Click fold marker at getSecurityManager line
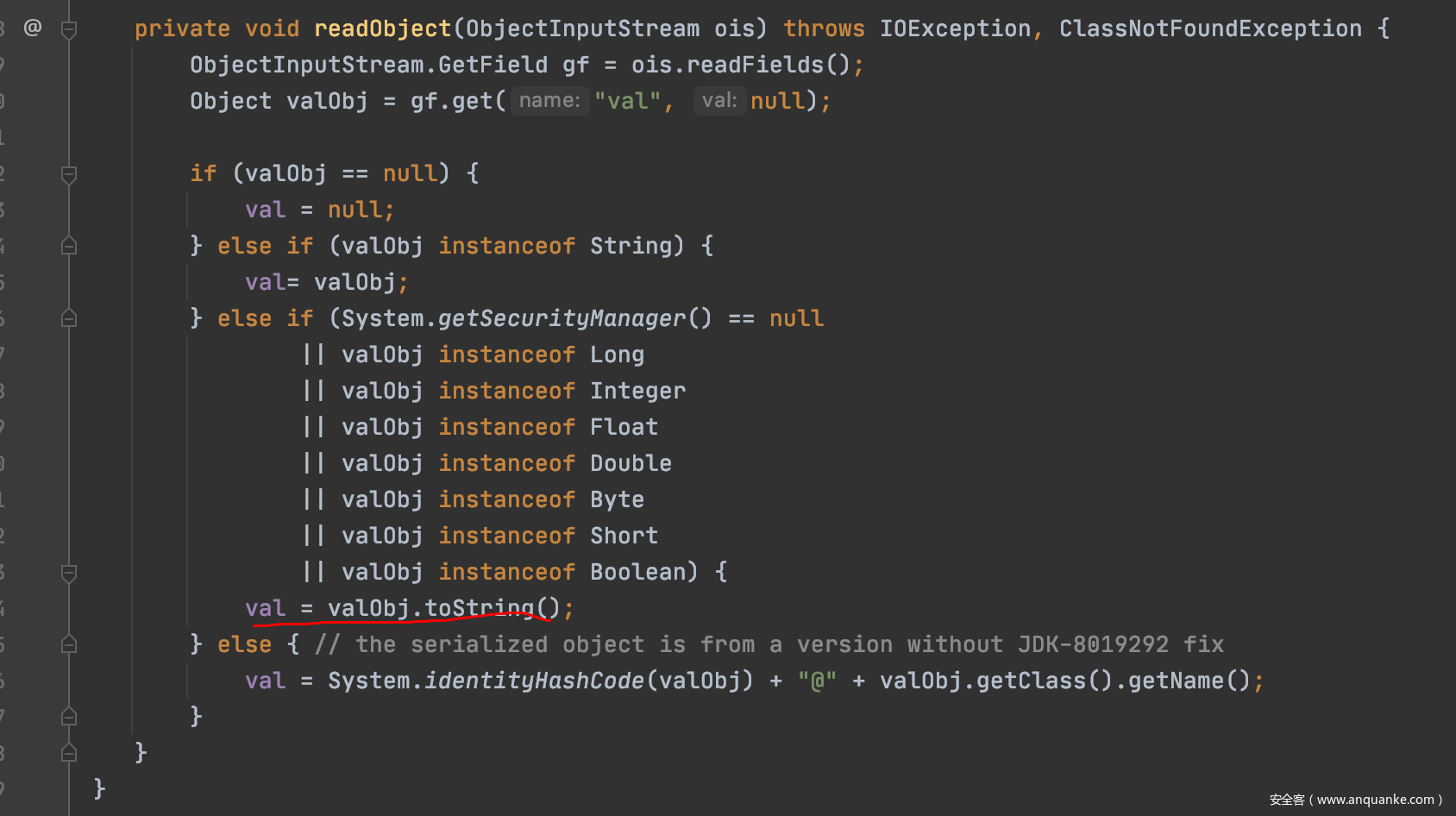Image resolution: width=1456 pixels, height=816 pixels. (x=69, y=319)
